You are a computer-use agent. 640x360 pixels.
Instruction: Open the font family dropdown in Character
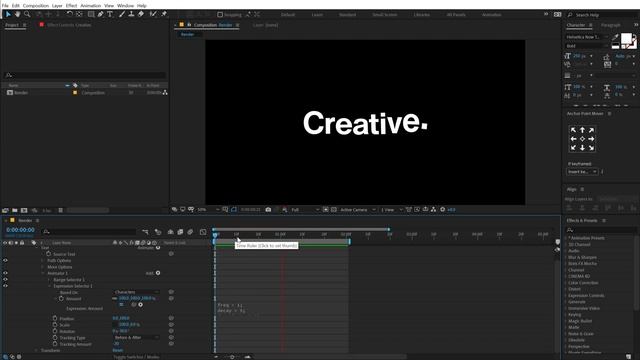coord(587,37)
